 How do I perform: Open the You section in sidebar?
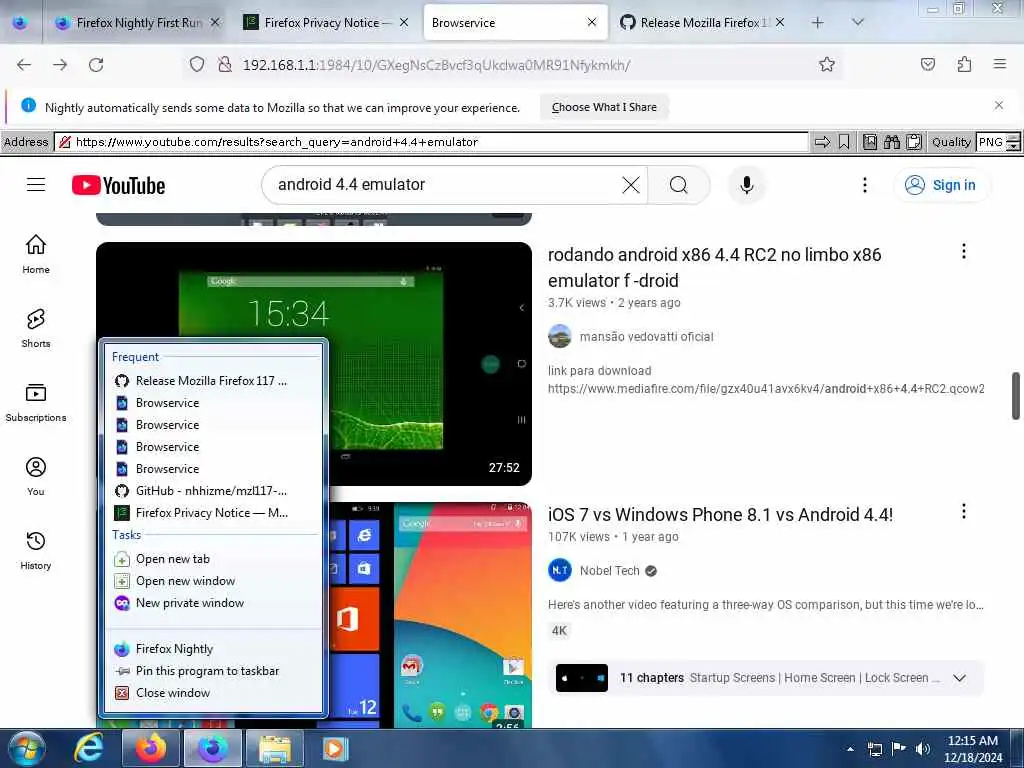pos(36,476)
